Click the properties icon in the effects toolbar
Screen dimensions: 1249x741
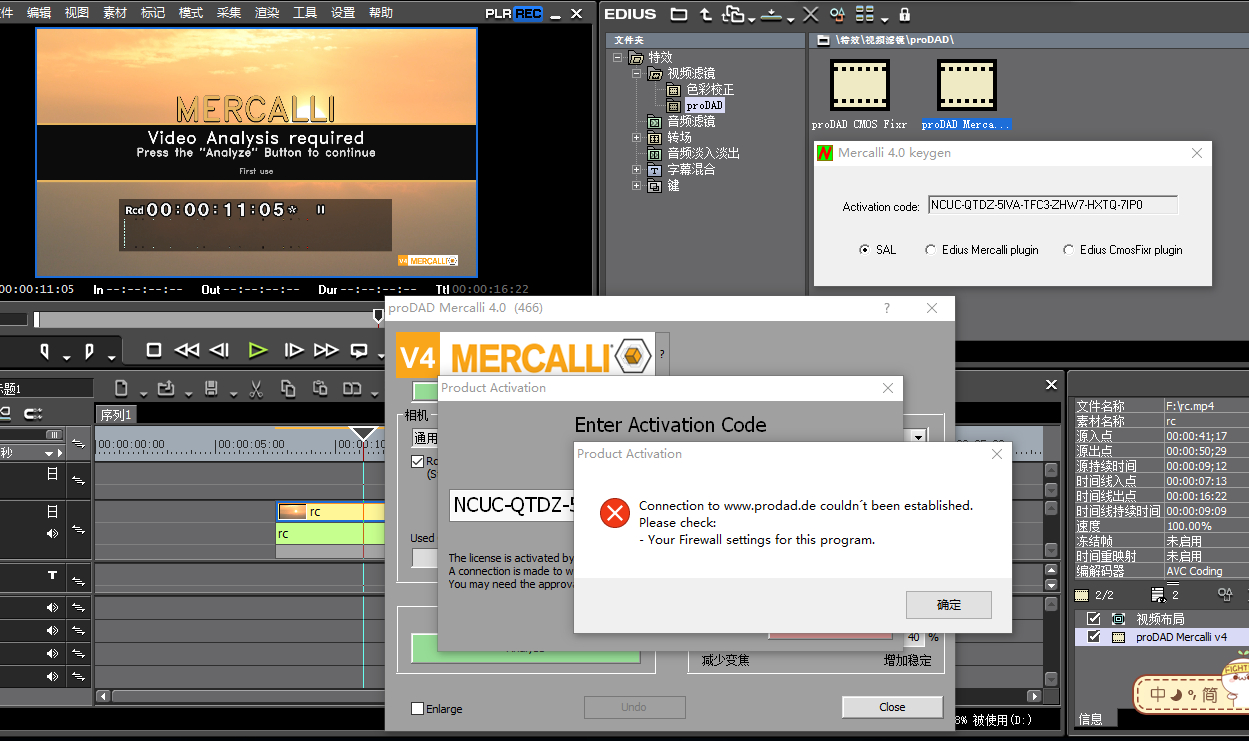837,14
